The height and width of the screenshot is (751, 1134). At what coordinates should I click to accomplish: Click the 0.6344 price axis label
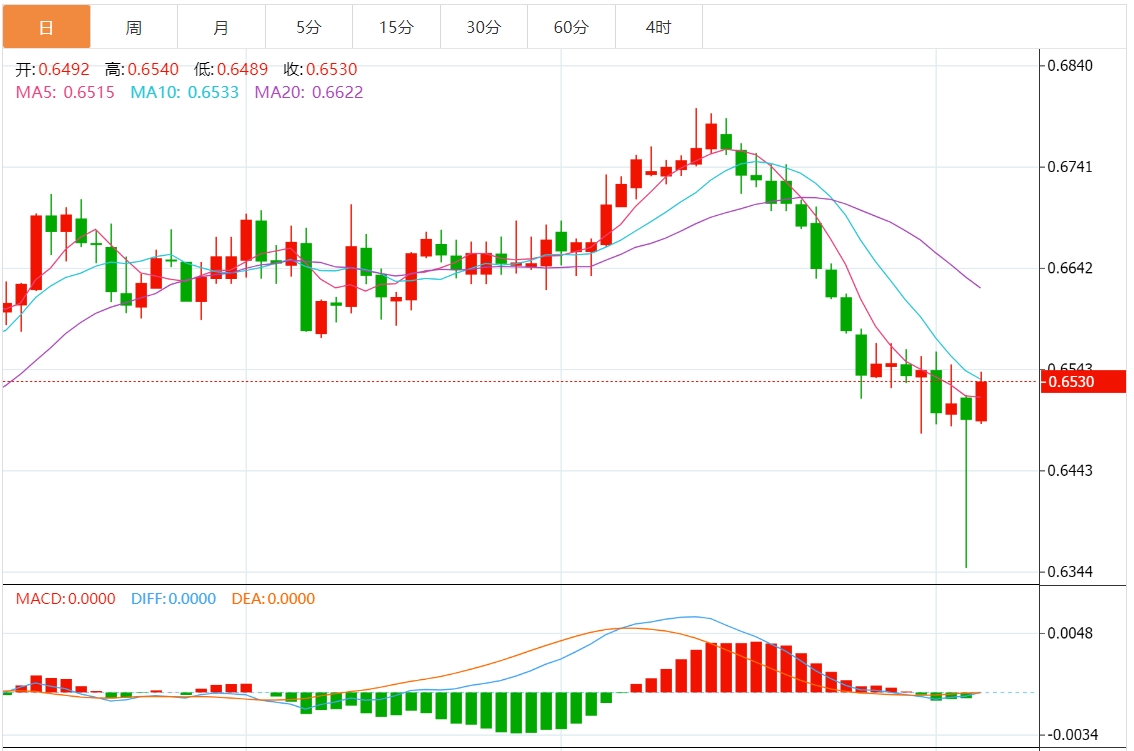click(x=1070, y=572)
